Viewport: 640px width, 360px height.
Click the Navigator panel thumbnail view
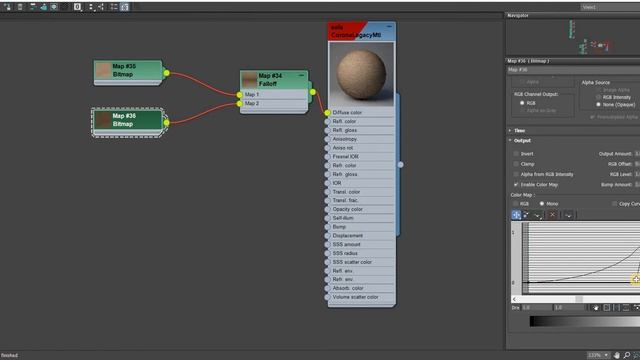[573, 37]
